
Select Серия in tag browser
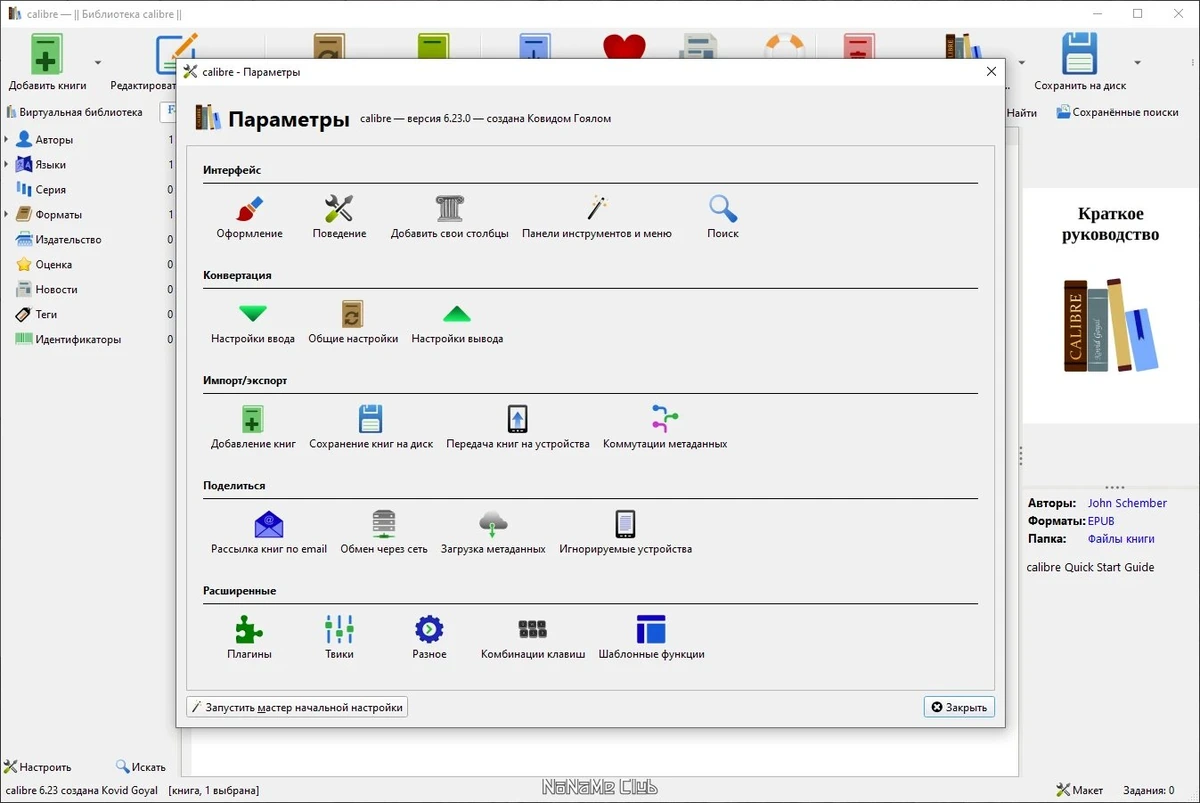pos(50,190)
